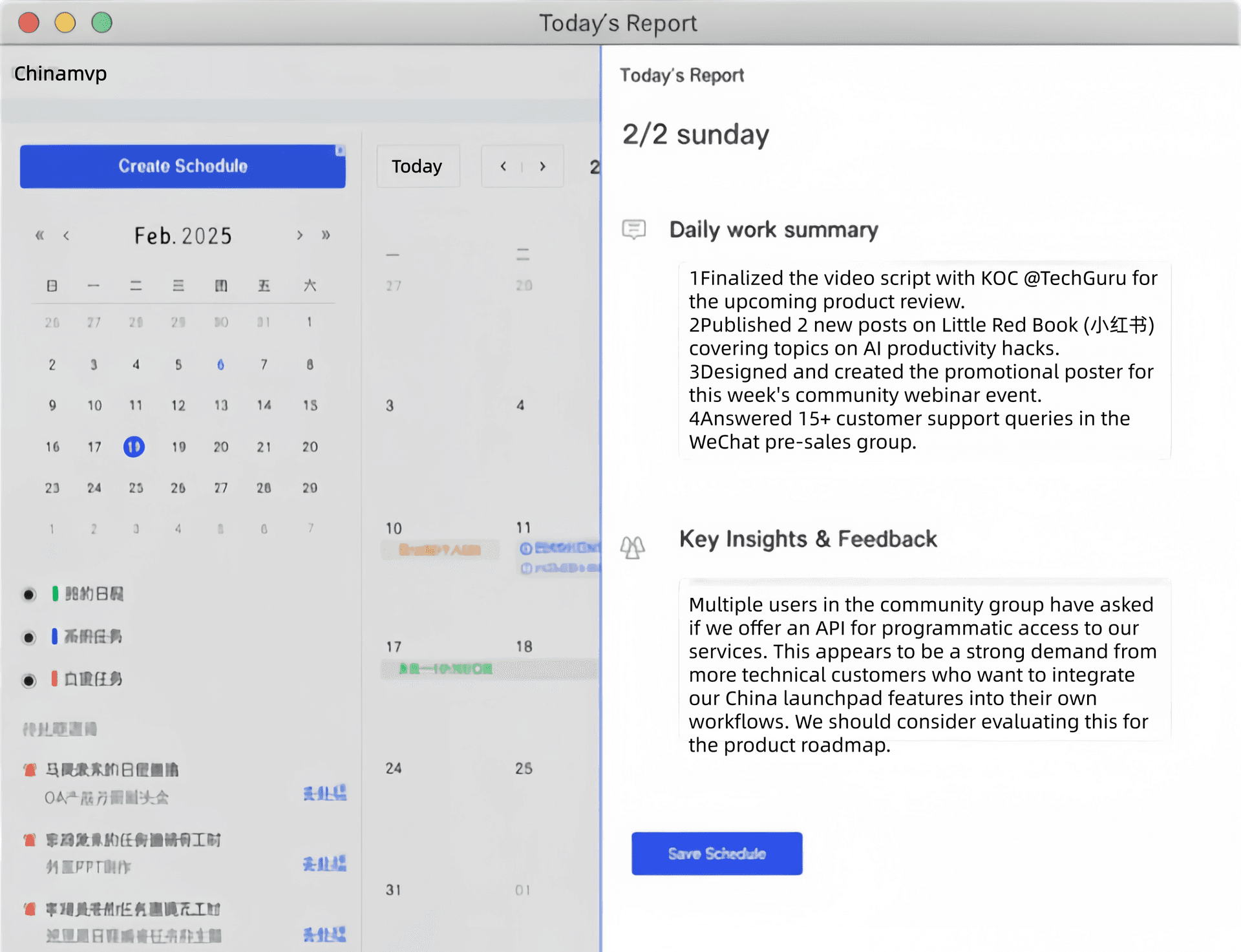Click the red icon on the last task item
Image resolution: width=1241 pixels, height=952 pixels.
coord(29,909)
